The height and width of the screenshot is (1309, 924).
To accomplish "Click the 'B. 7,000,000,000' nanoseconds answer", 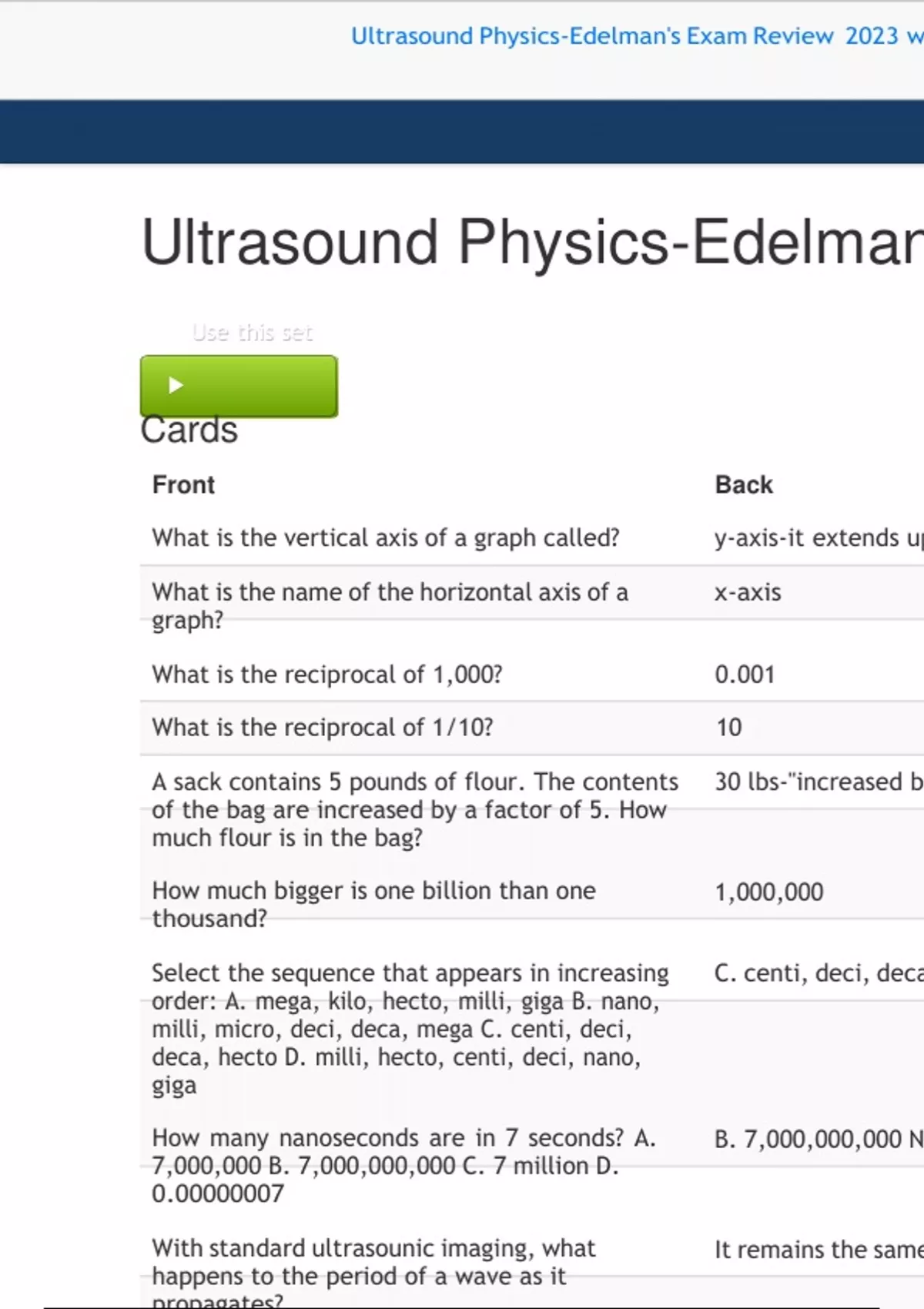I will click(x=816, y=1139).
